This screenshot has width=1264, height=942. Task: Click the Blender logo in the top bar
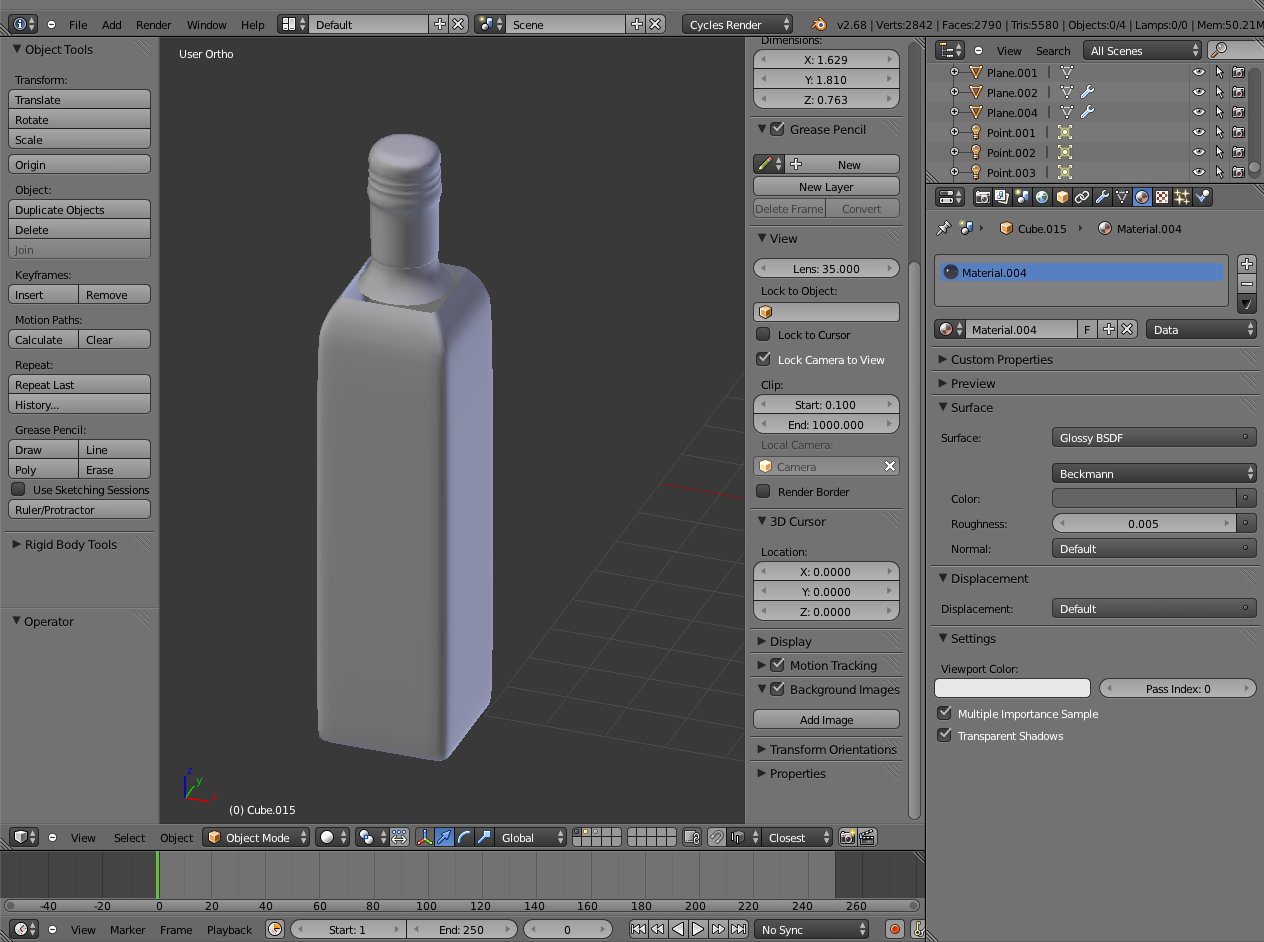pyautogui.click(x=819, y=24)
